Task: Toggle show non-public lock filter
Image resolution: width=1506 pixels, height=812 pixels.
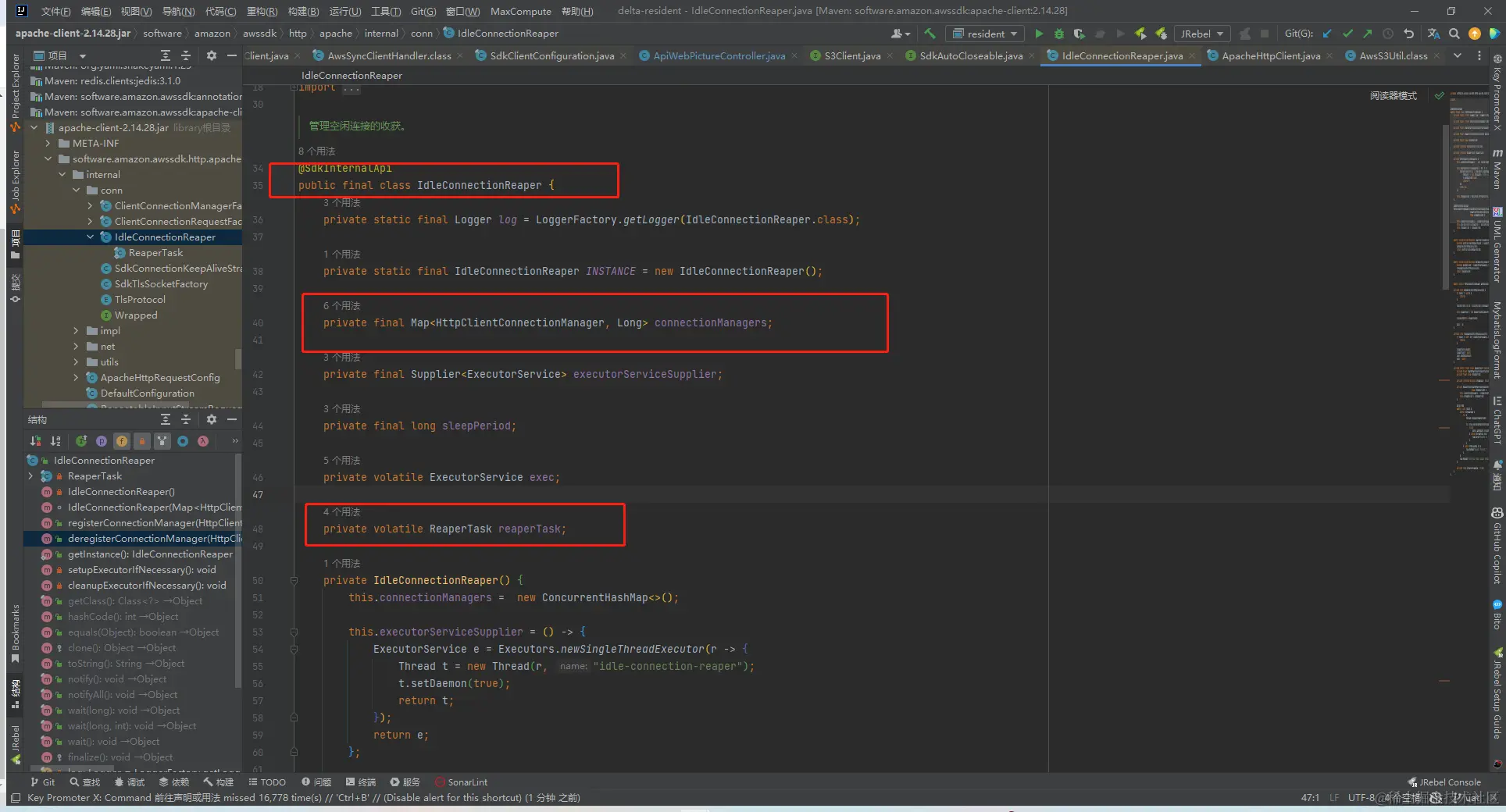Action: 142,441
